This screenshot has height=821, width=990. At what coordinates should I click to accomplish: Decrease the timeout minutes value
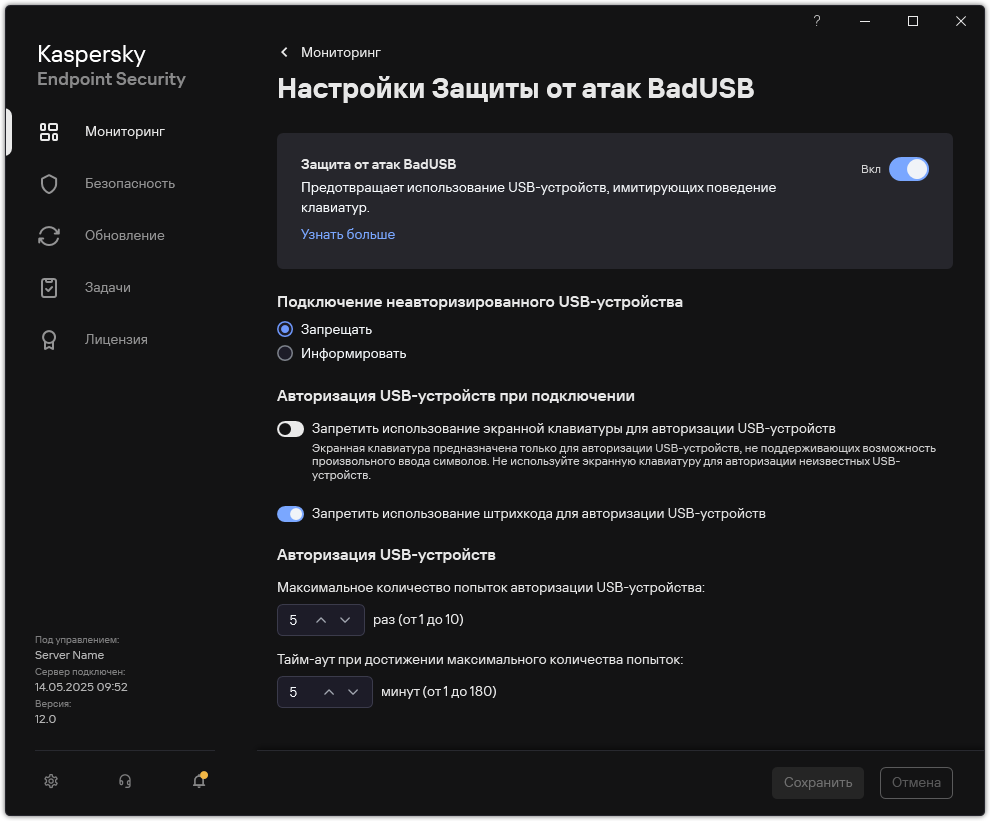pyautogui.click(x=352, y=691)
